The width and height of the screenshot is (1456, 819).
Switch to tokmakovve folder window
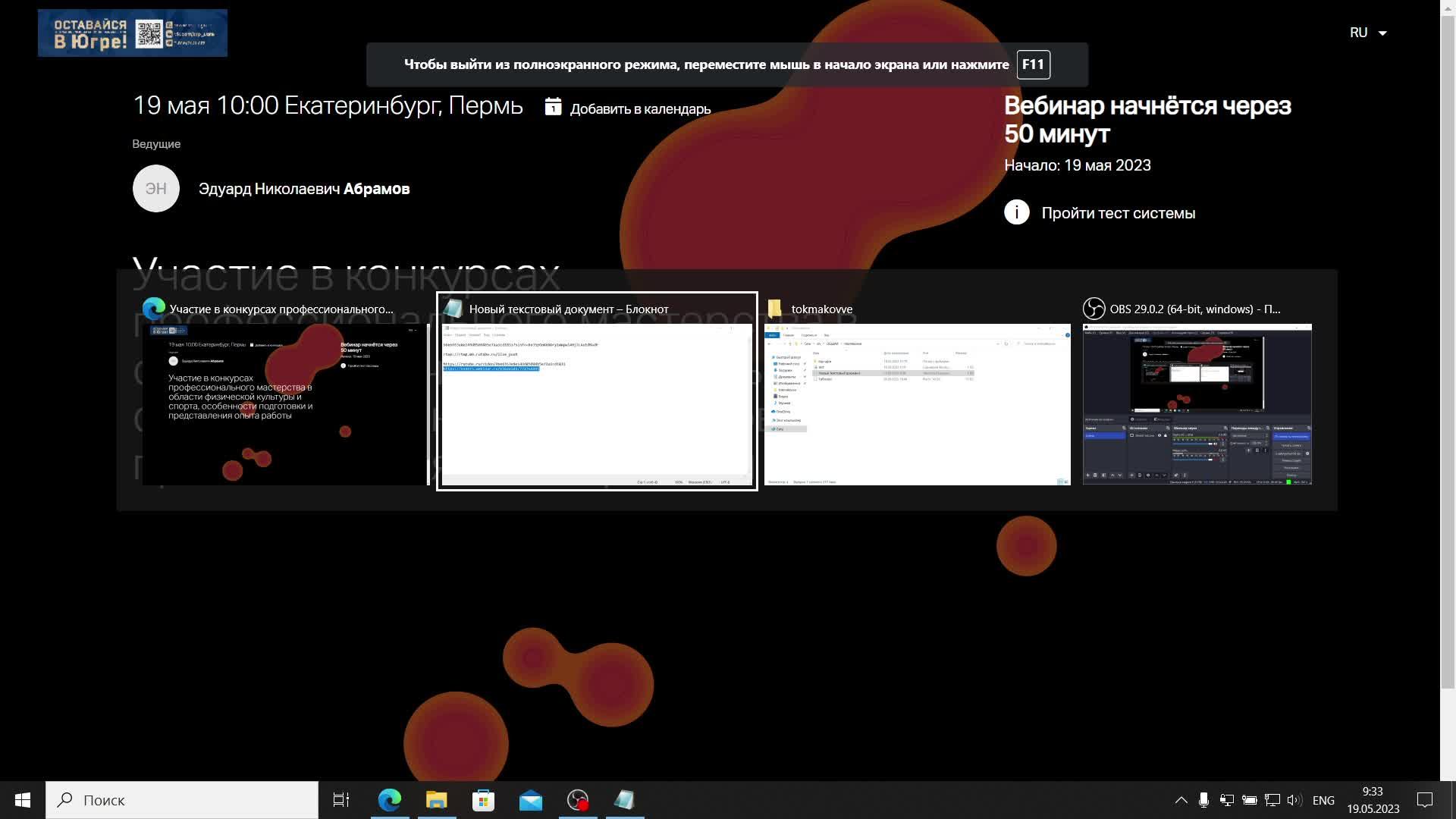coord(917,403)
